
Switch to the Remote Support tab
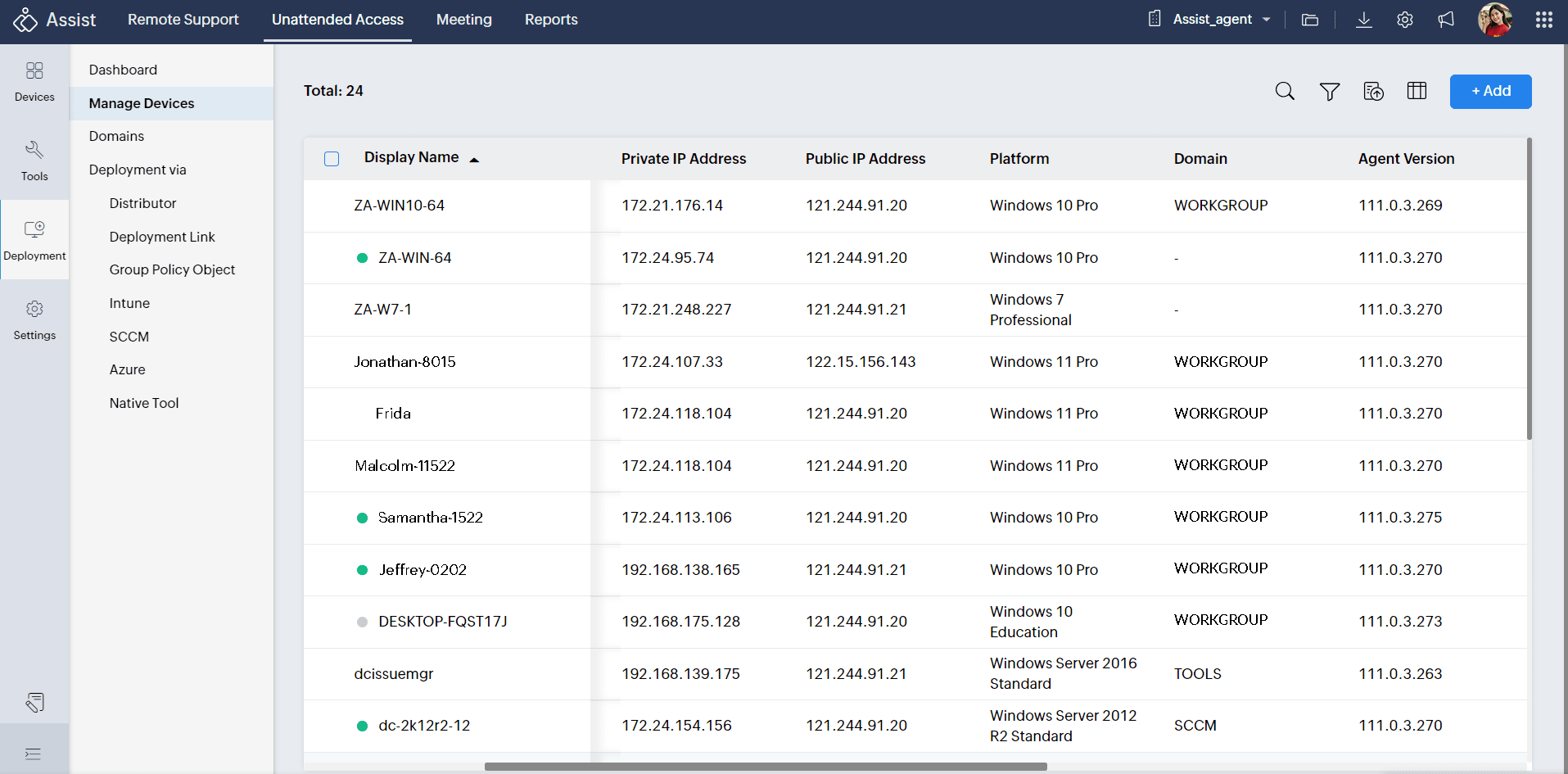(x=183, y=20)
